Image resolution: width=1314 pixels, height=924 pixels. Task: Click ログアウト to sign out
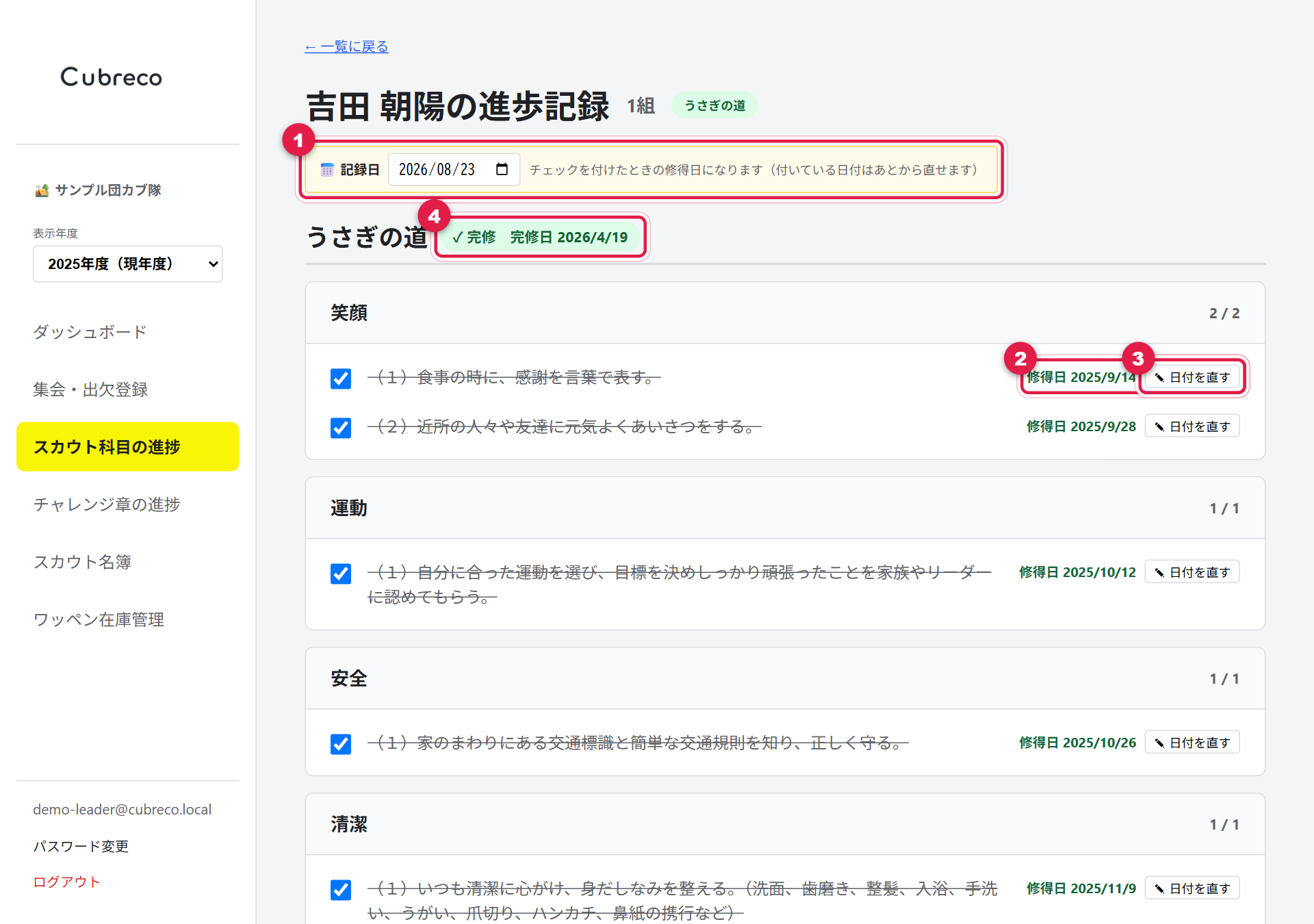point(66,882)
